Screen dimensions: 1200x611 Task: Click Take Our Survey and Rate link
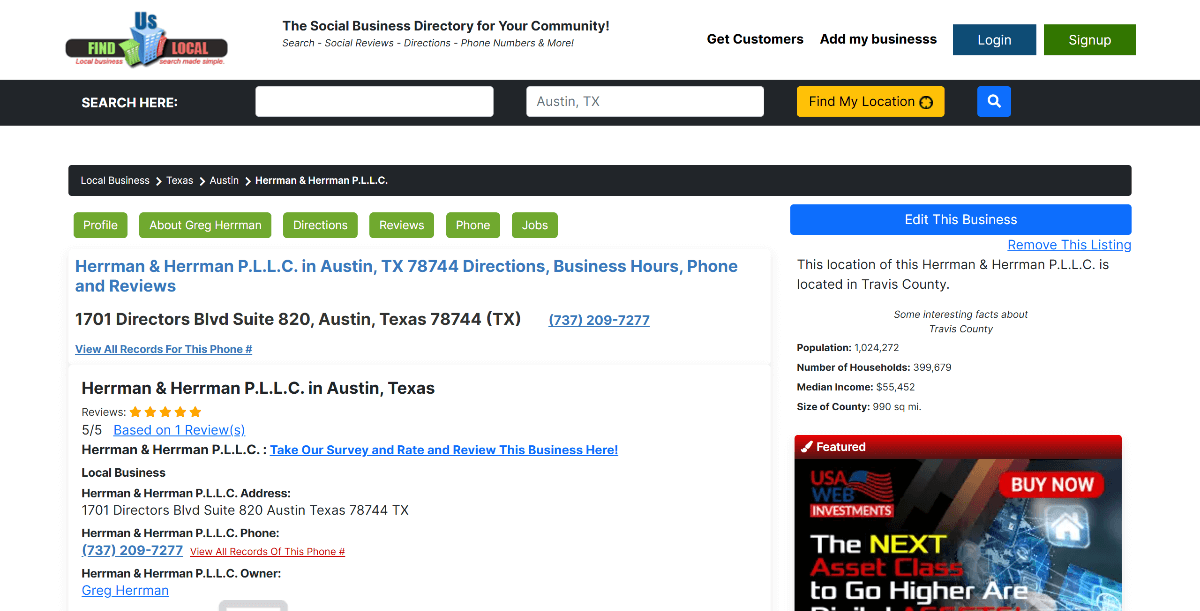(444, 450)
